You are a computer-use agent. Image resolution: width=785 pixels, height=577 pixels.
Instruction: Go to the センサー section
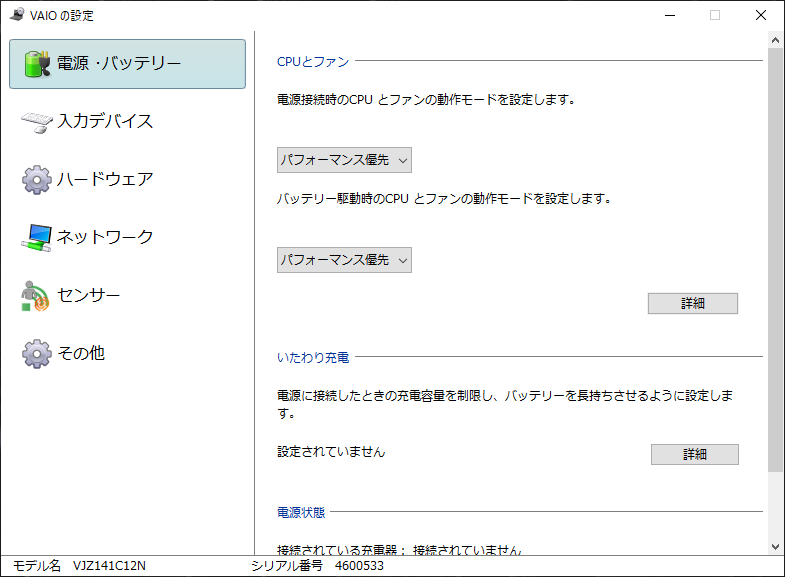tap(127, 295)
